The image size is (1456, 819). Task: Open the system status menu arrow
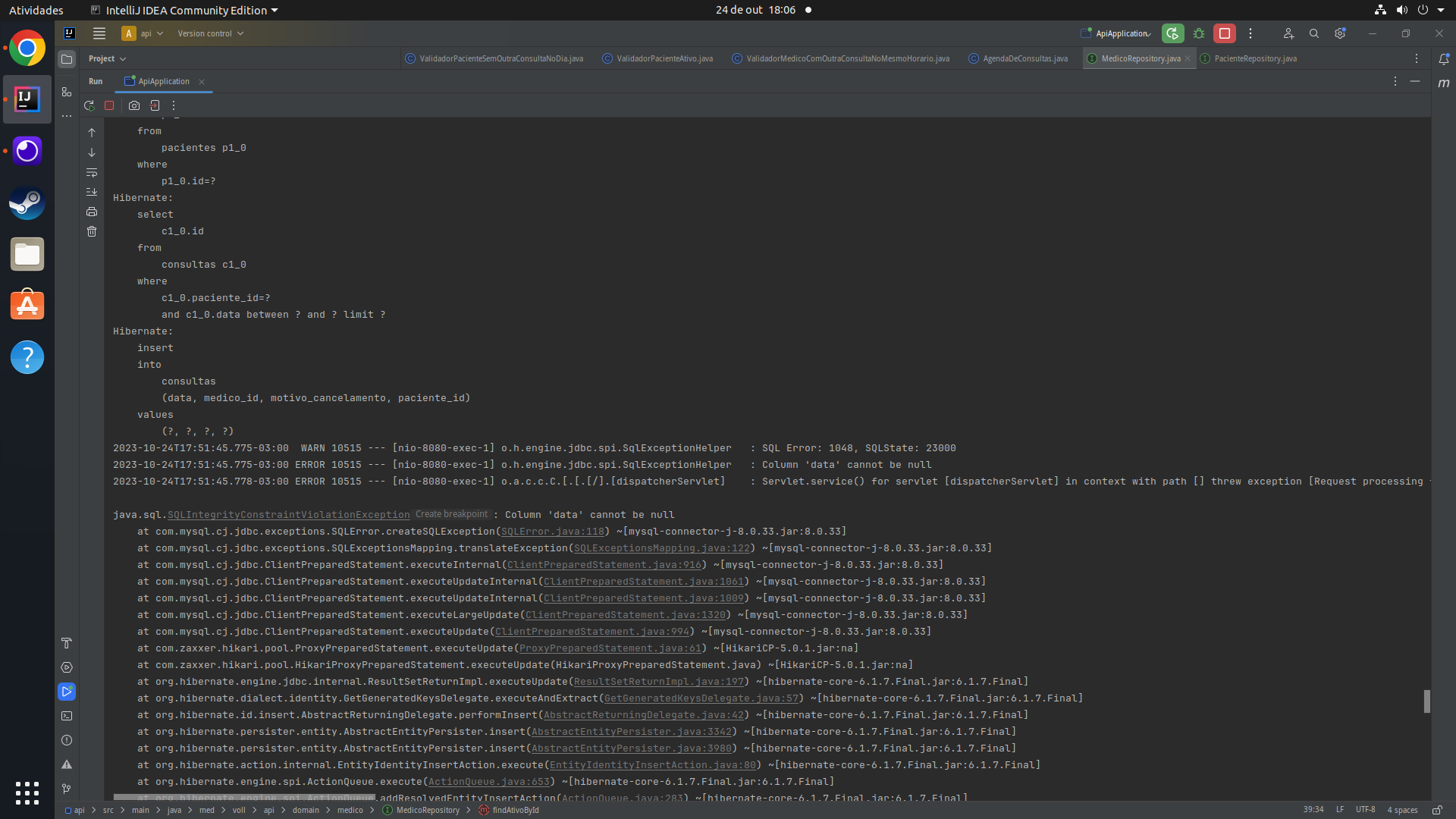click(x=1441, y=10)
